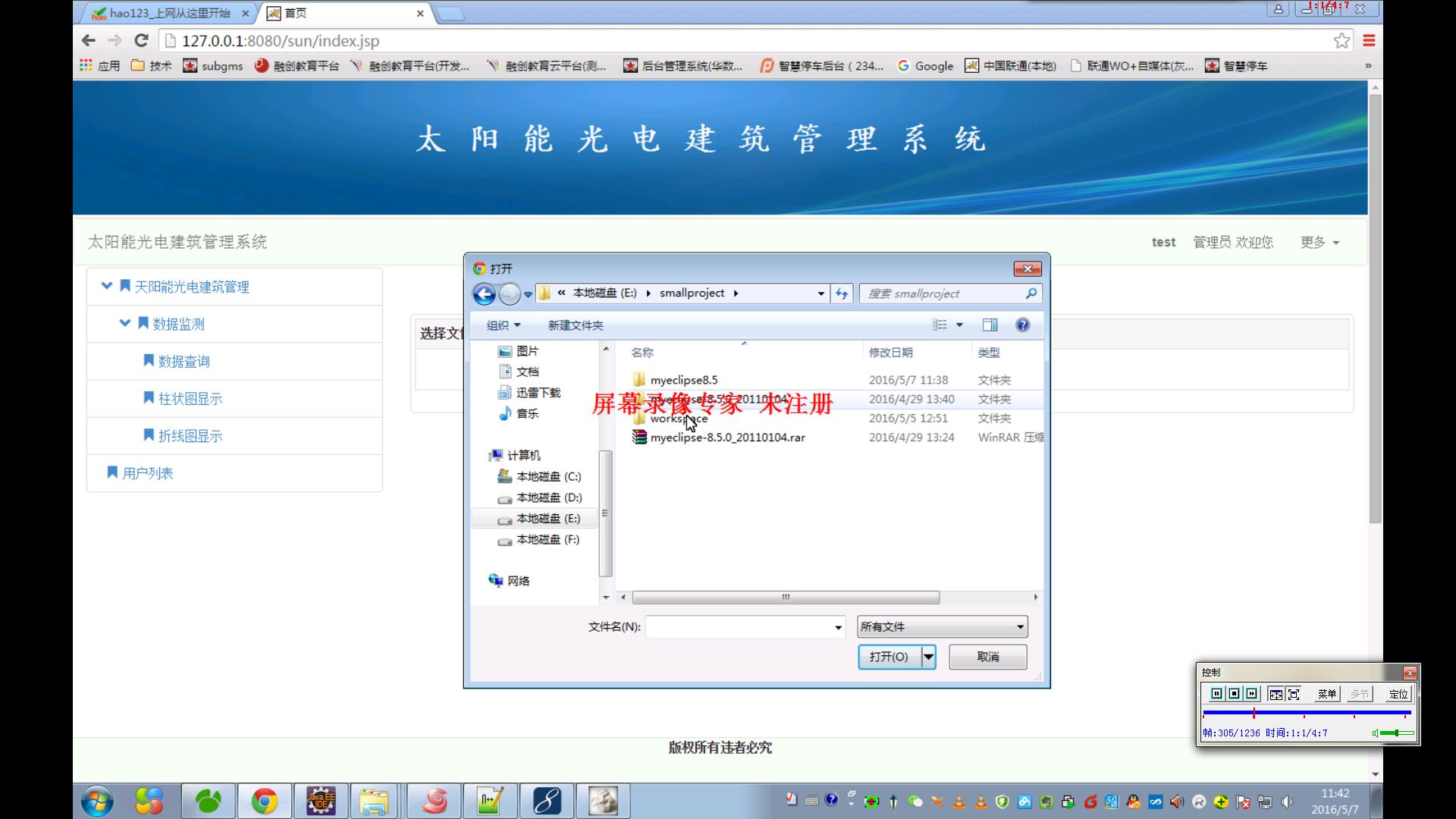
Task: Go back in the browser toolbar
Action: point(89,41)
